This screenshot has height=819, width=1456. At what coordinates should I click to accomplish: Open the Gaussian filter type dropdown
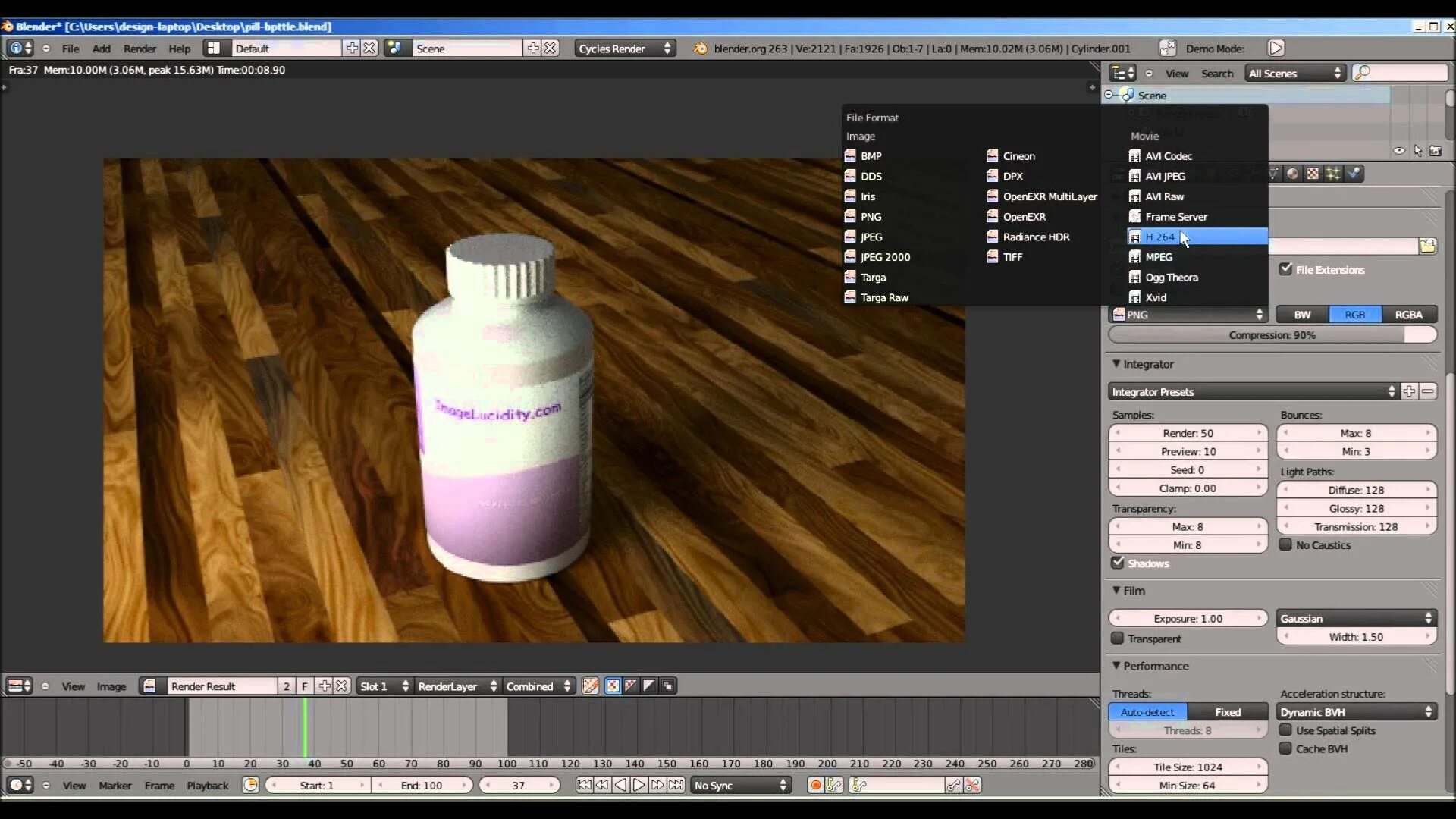(x=1357, y=619)
